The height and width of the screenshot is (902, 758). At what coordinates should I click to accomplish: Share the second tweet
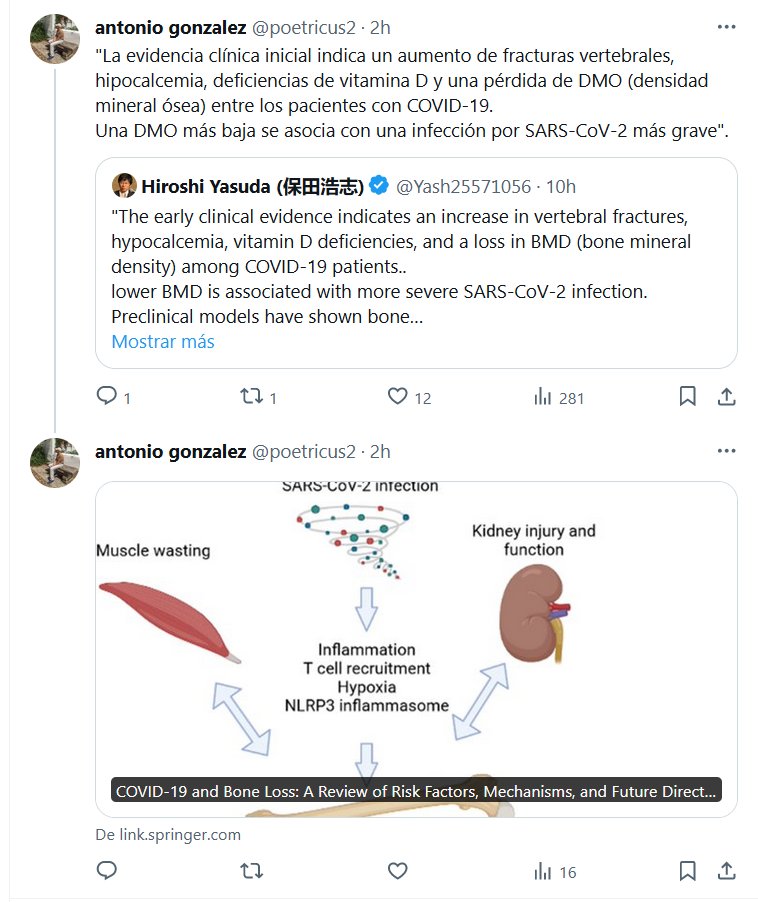[x=727, y=871]
